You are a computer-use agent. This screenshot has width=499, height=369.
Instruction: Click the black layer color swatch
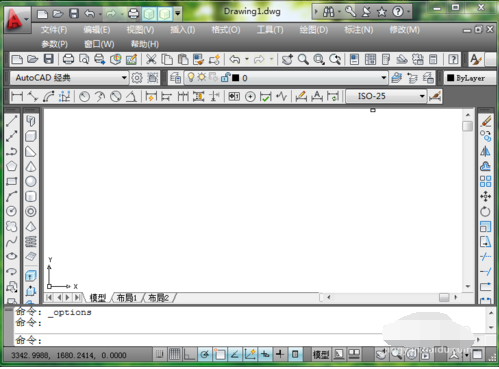(x=236, y=78)
